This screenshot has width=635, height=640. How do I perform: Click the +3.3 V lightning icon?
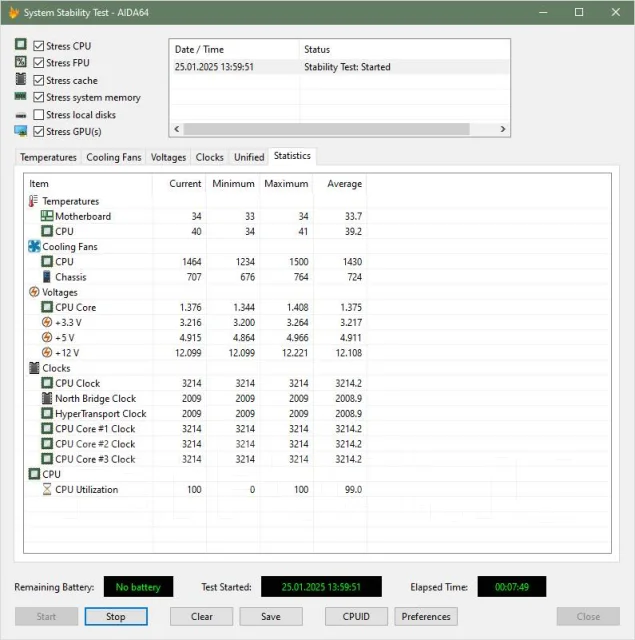pyautogui.click(x=47, y=322)
